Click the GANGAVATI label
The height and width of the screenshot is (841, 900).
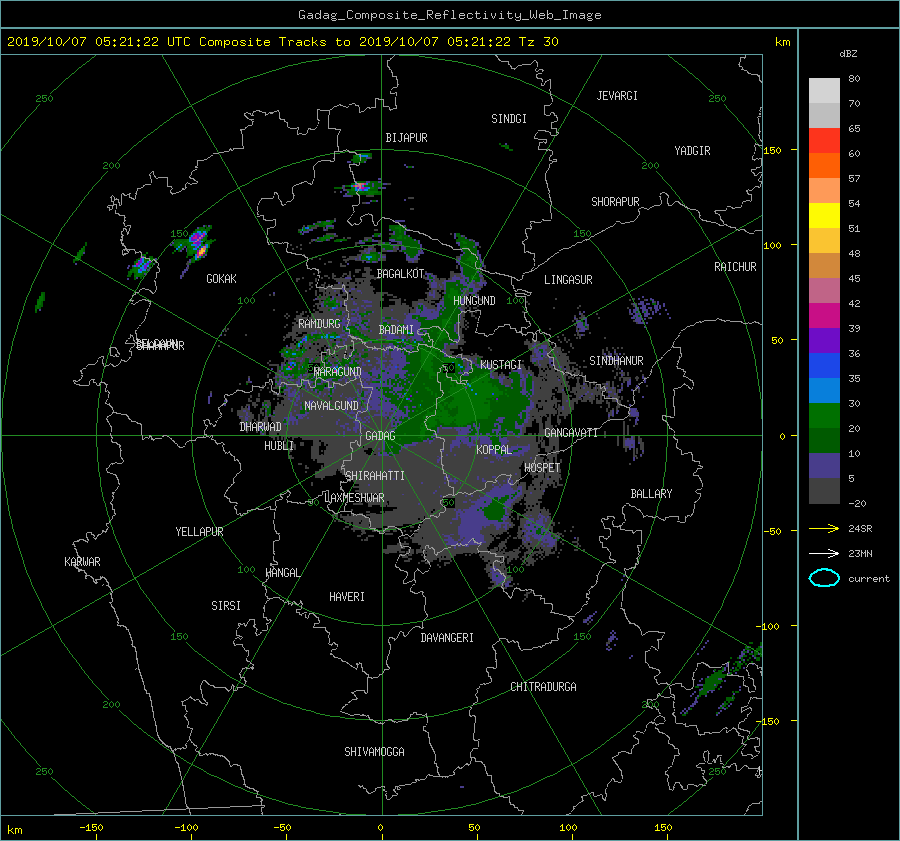(x=571, y=432)
